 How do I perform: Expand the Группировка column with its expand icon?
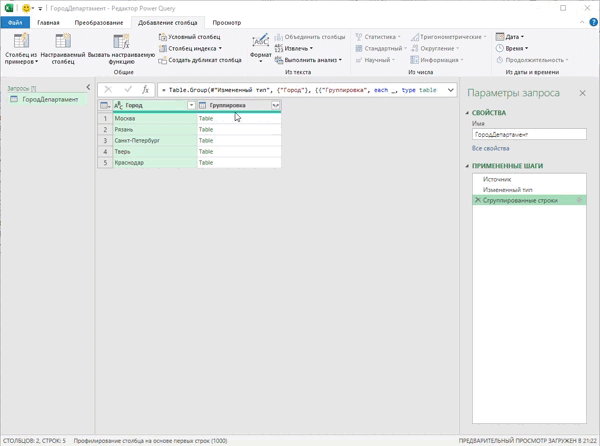pos(276,105)
